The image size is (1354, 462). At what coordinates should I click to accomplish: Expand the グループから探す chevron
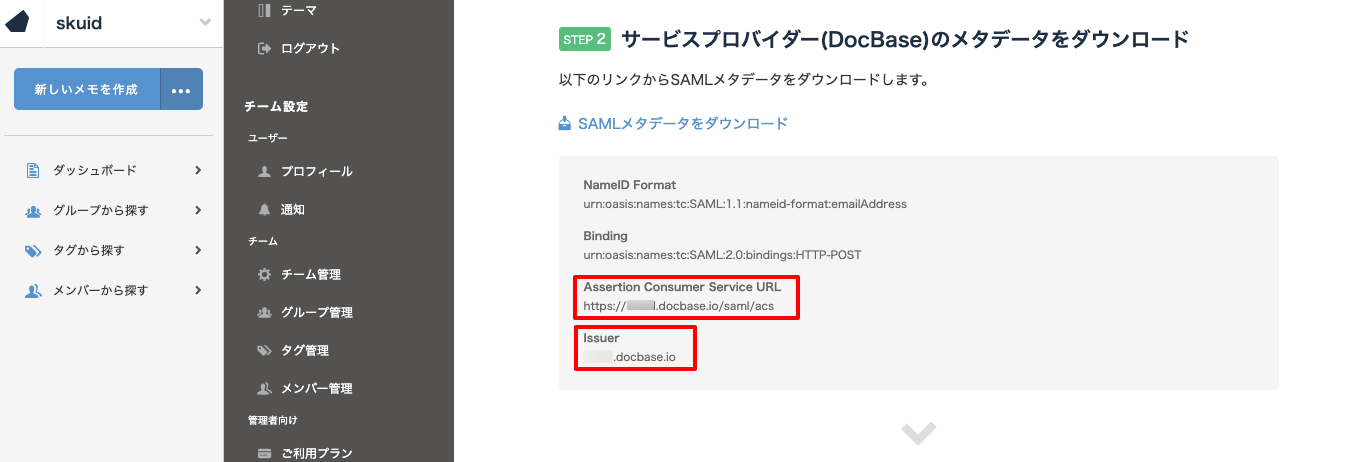(x=198, y=211)
